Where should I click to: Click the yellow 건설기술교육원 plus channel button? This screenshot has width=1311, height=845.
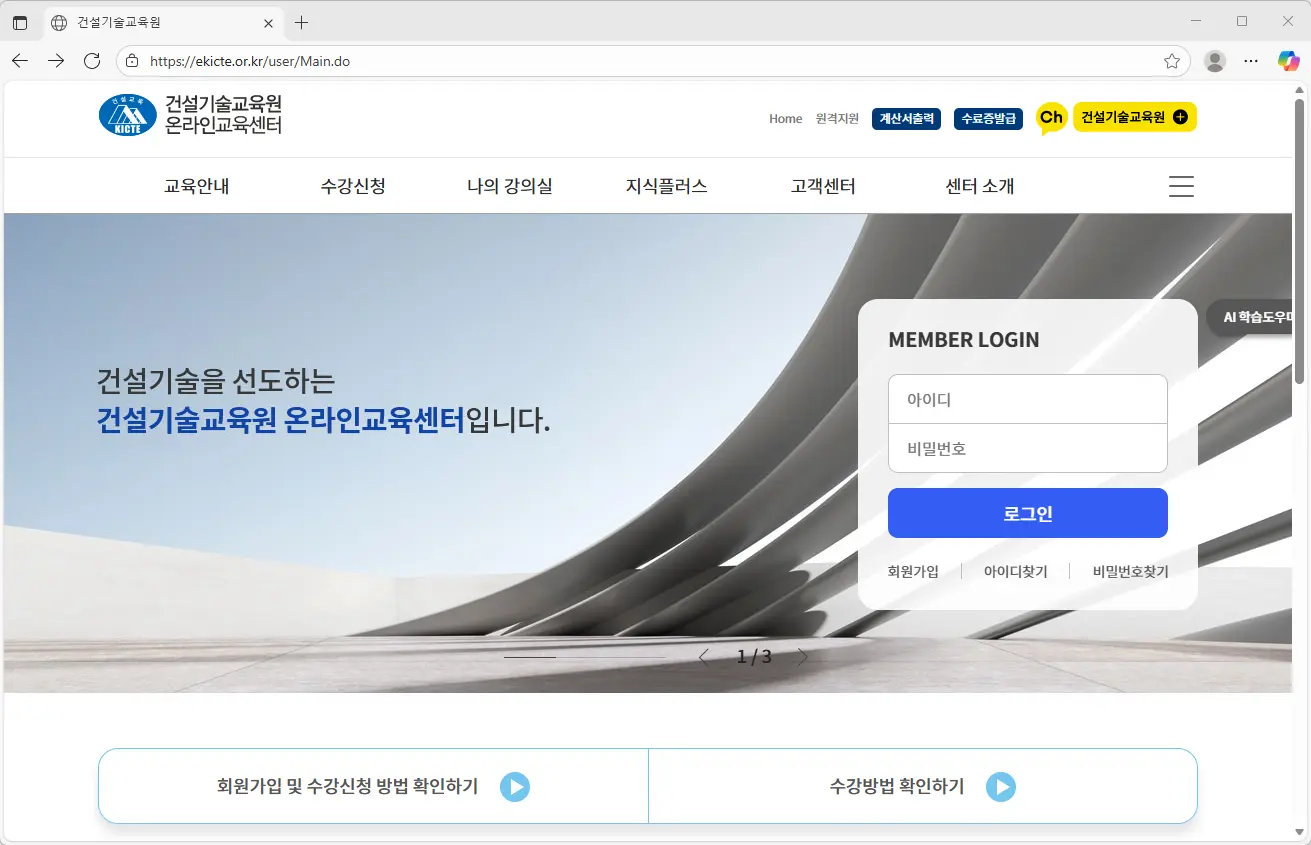1135,117
